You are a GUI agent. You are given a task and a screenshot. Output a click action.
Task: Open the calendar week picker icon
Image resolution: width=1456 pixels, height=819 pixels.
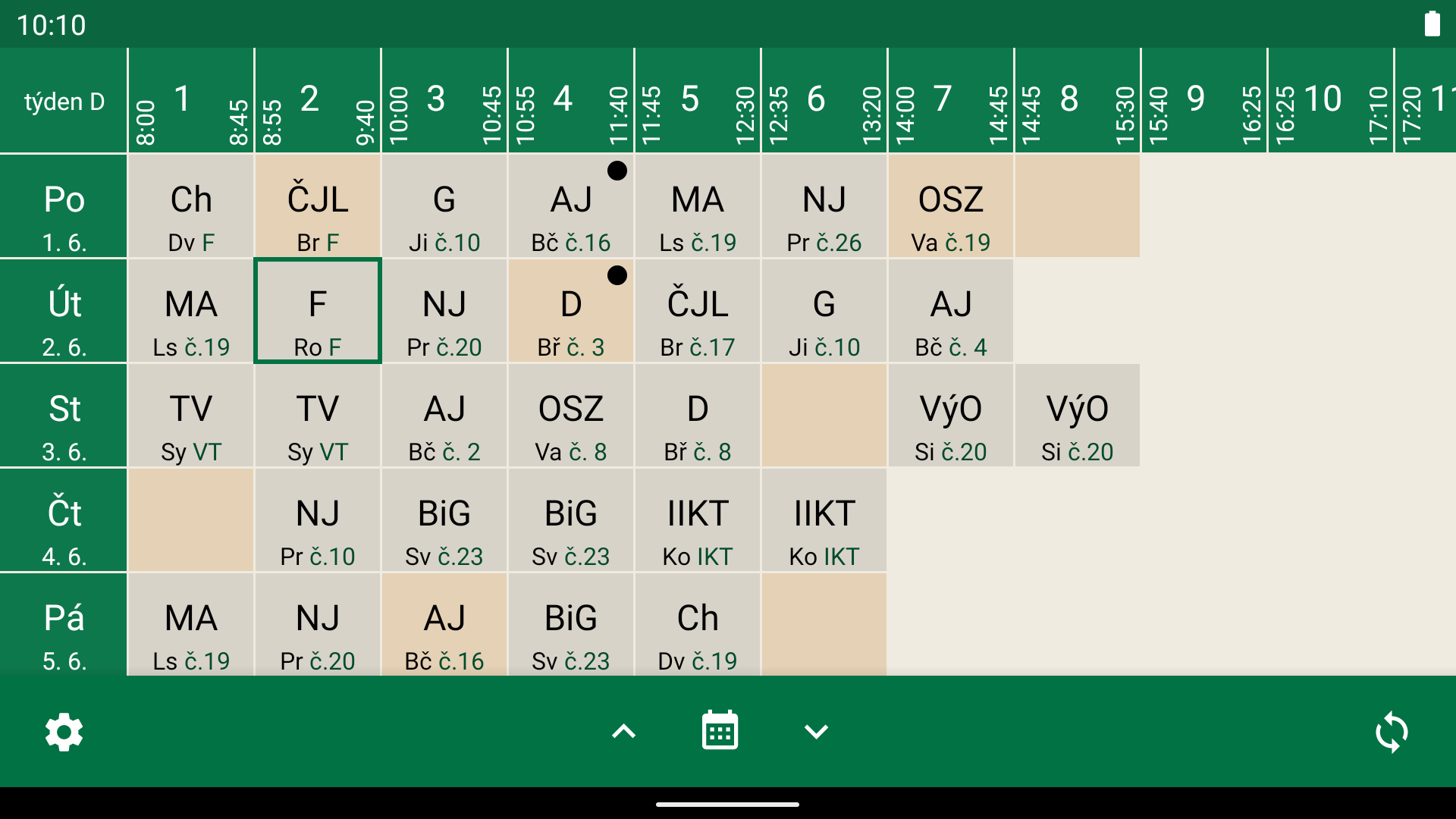[720, 731]
